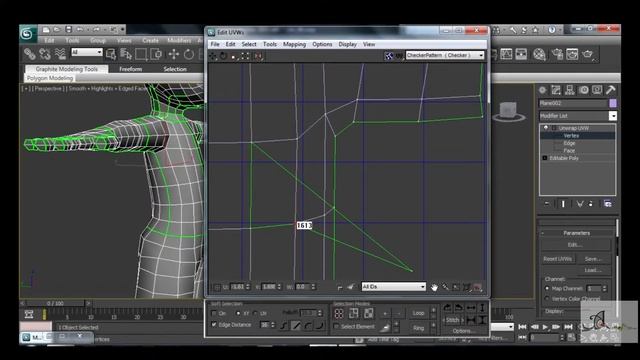Open the Modifiers menu in main window
The image size is (640, 360).
point(179,40)
